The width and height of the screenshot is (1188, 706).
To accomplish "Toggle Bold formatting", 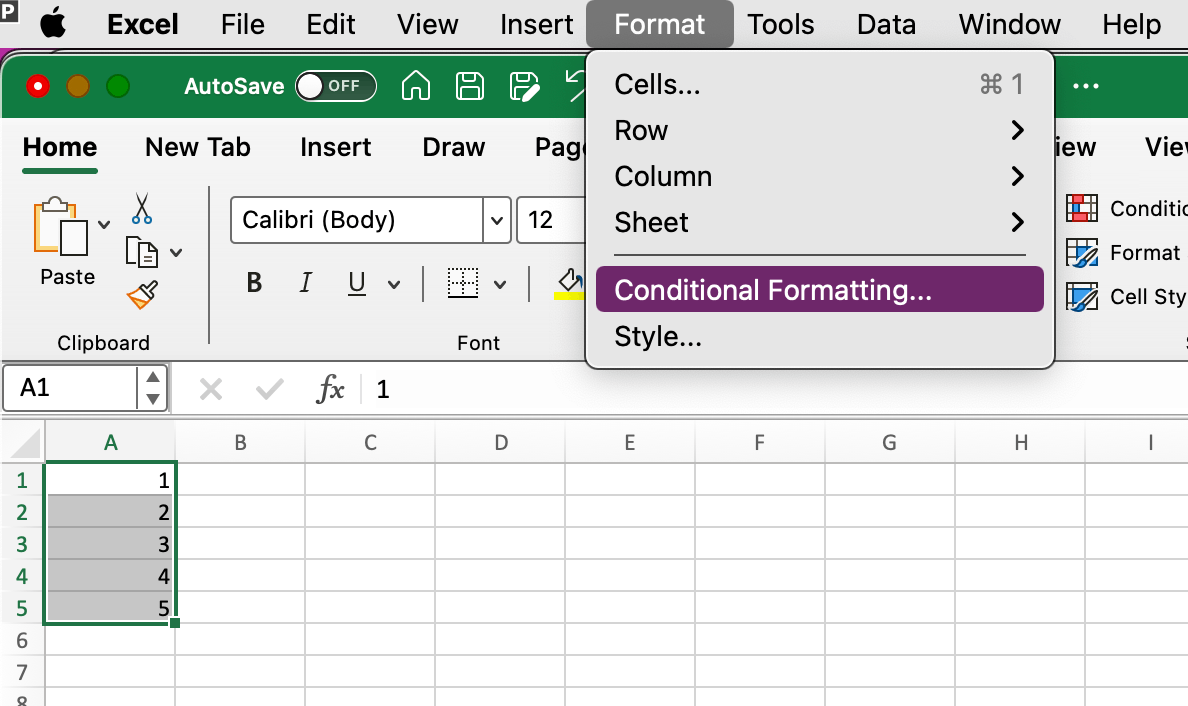I will (254, 283).
